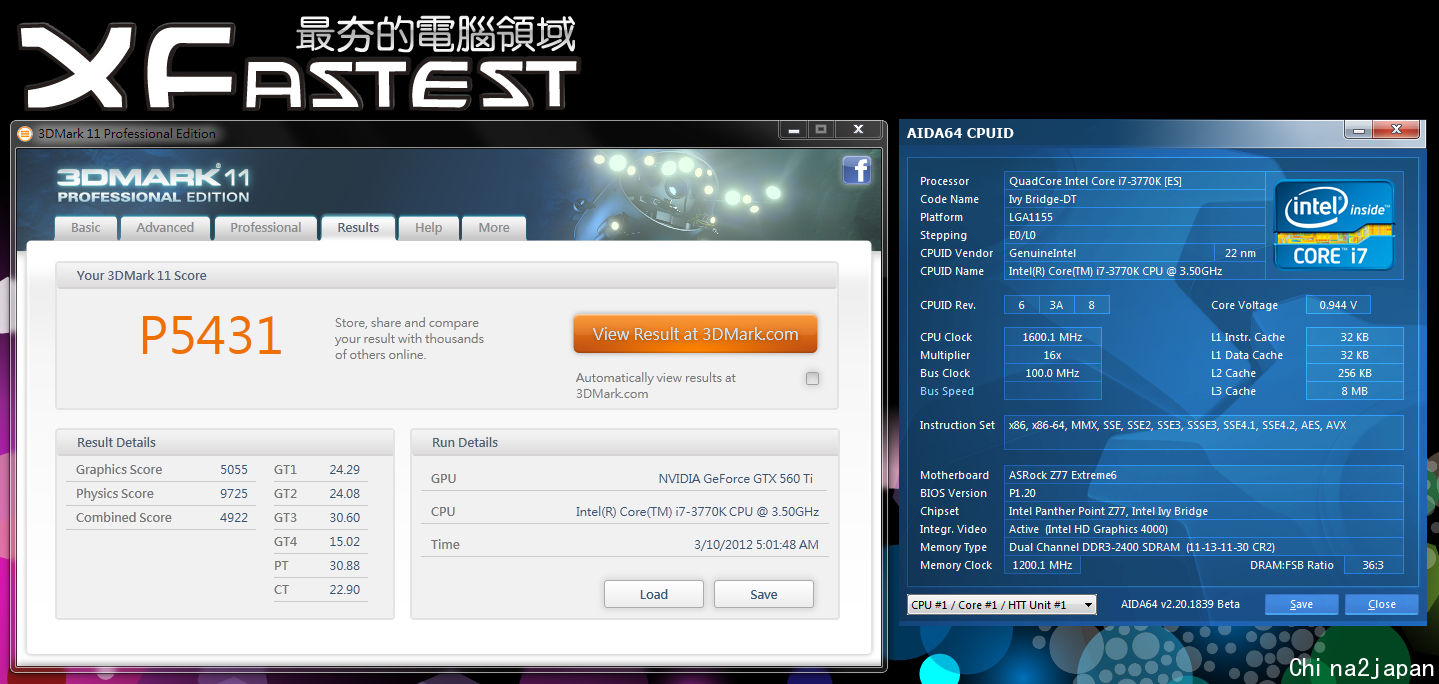1439x684 pixels.
Task: Click the Close button in AIDA64 CPUID
Action: click(x=1382, y=604)
